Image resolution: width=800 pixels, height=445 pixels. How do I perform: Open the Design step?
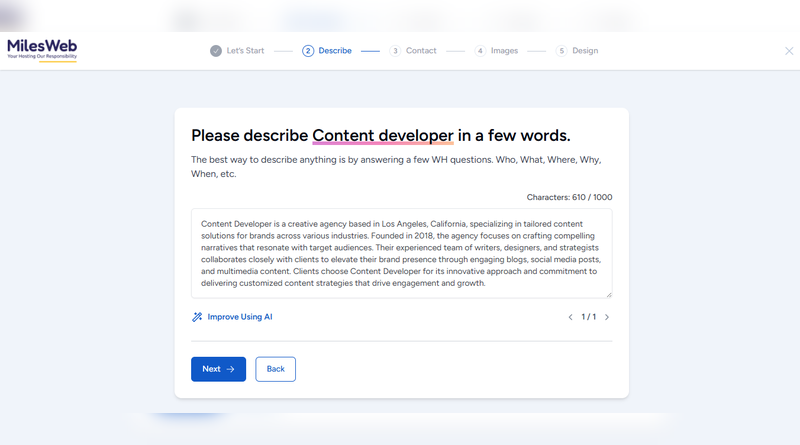585,51
